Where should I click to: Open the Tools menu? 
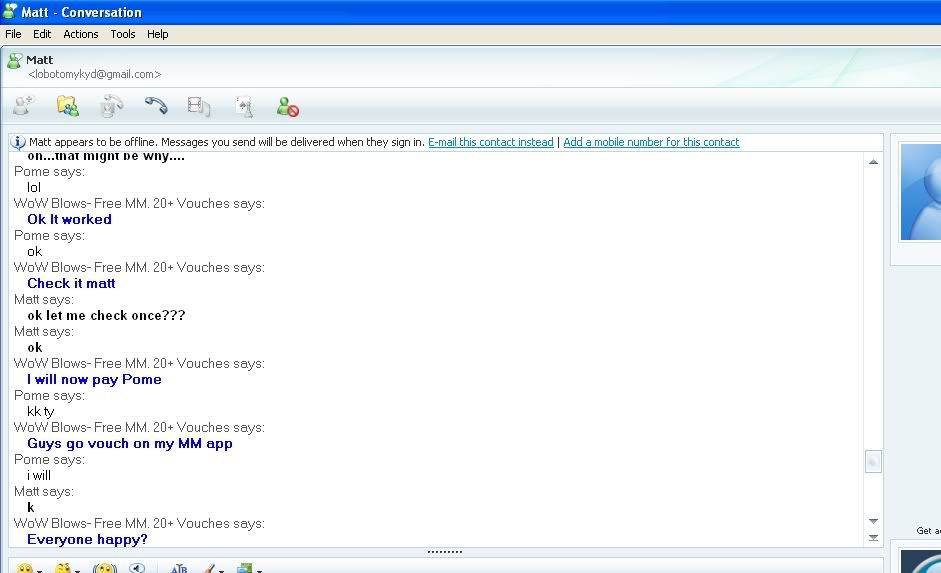tap(122, 34)
